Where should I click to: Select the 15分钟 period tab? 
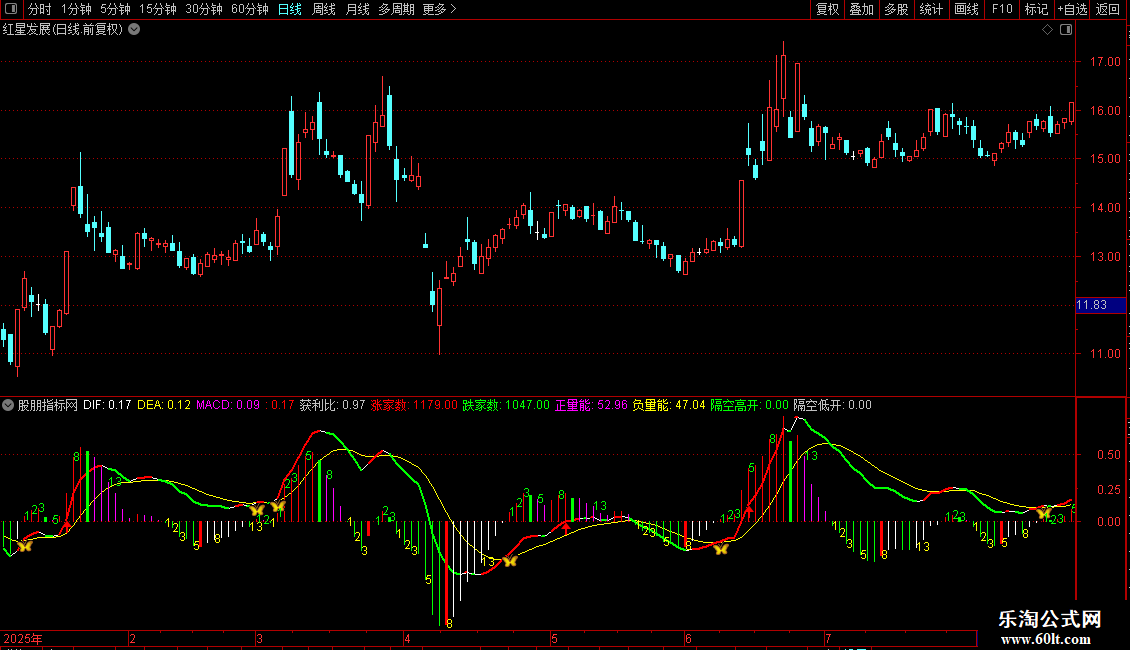[x=158, y=9]
